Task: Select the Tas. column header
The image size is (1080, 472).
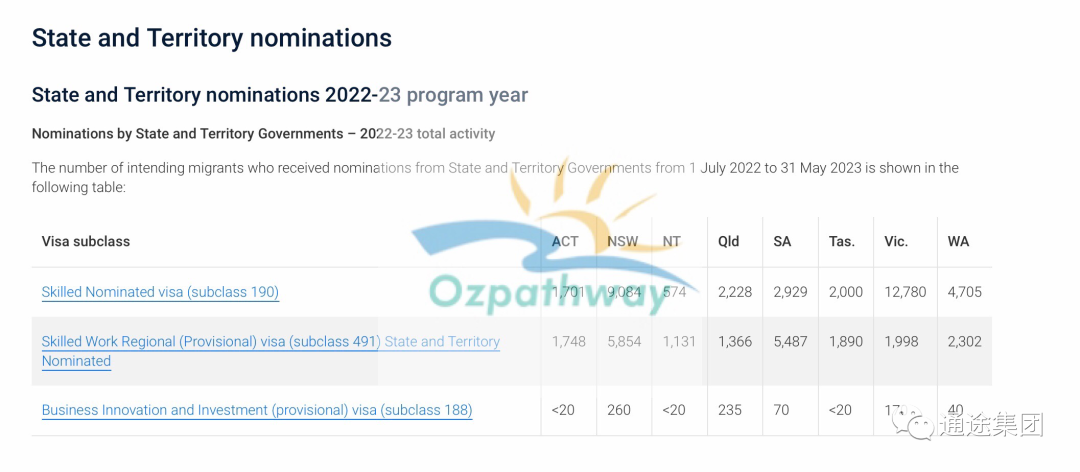Action: click(842, 241)
